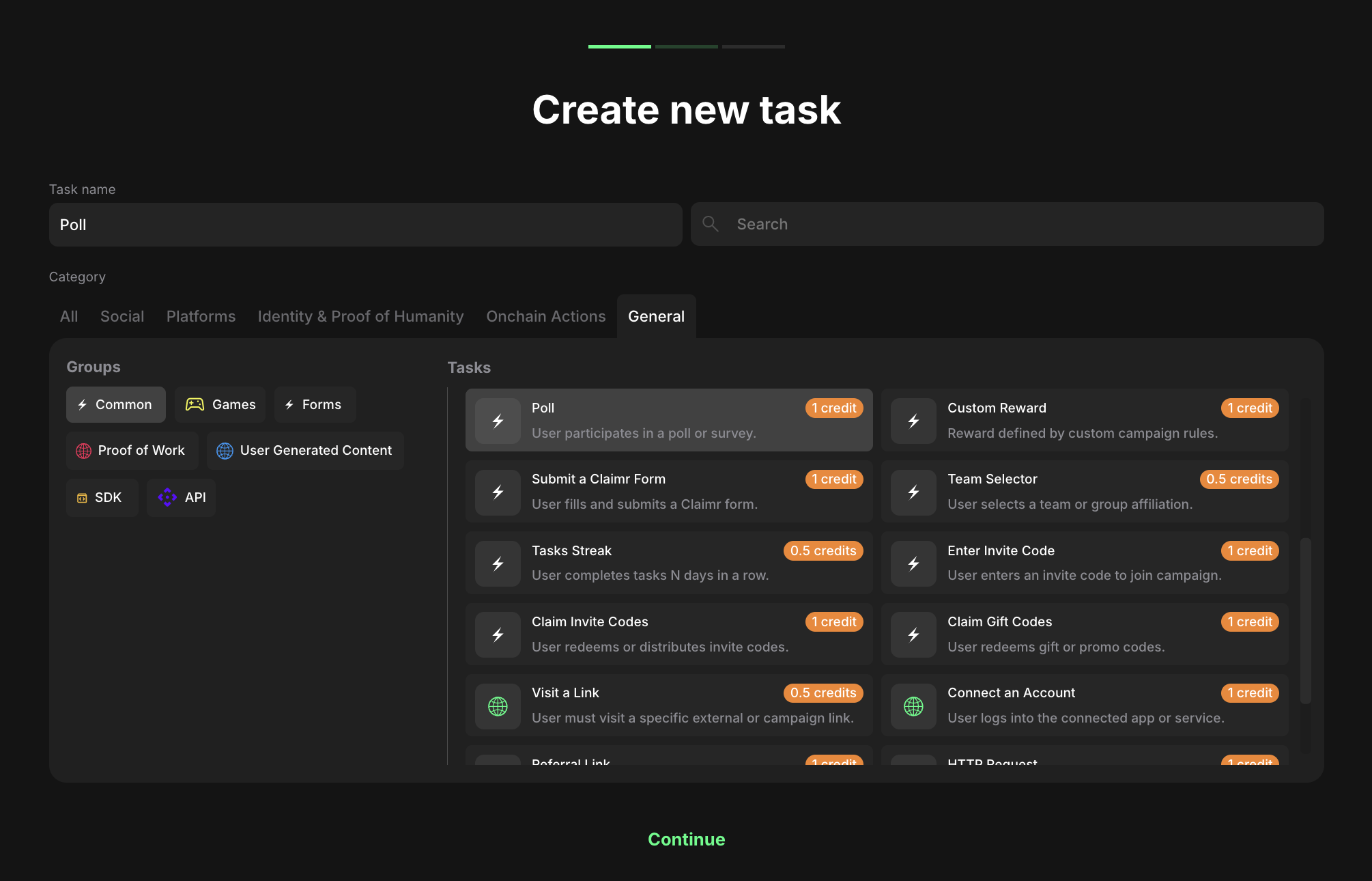Click the 0.5 credits badge on Team Selector
1372x881 pixels.
pos(1240,479)
